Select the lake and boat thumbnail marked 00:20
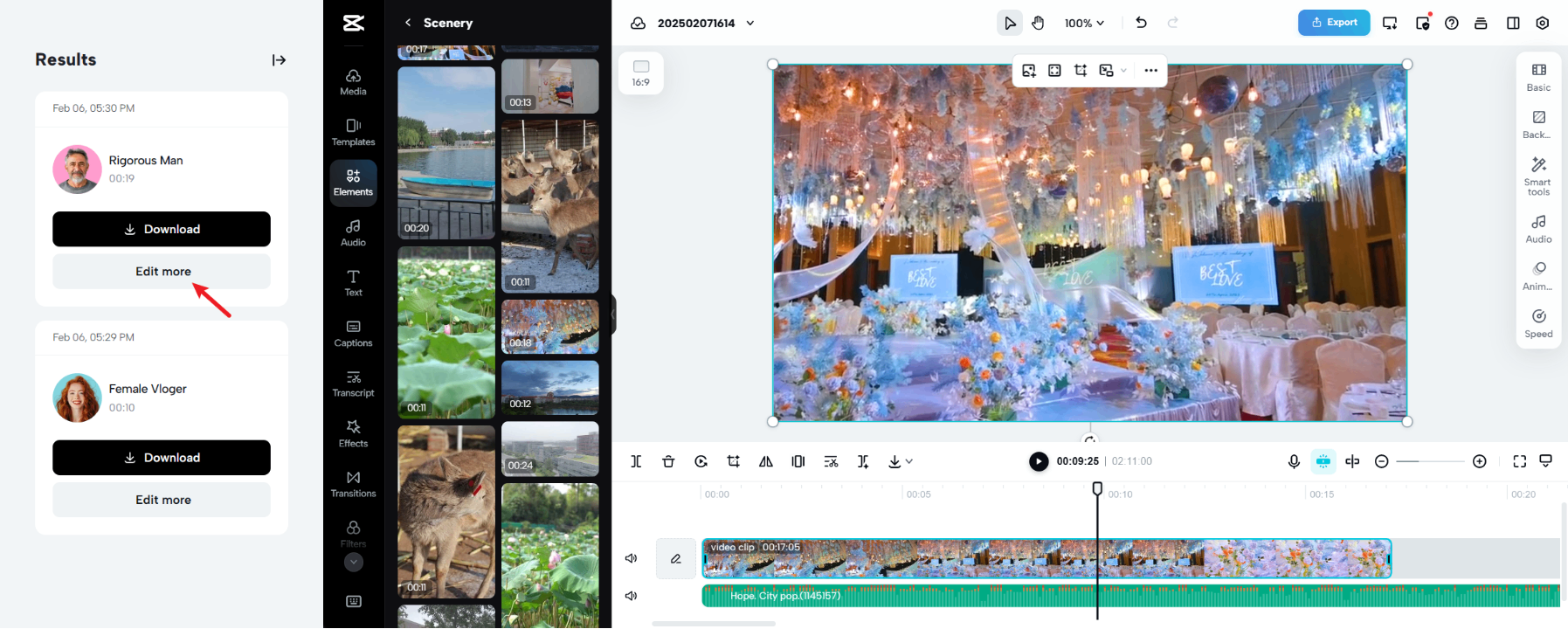This screenshot has width=1568, height=629. 446,153
